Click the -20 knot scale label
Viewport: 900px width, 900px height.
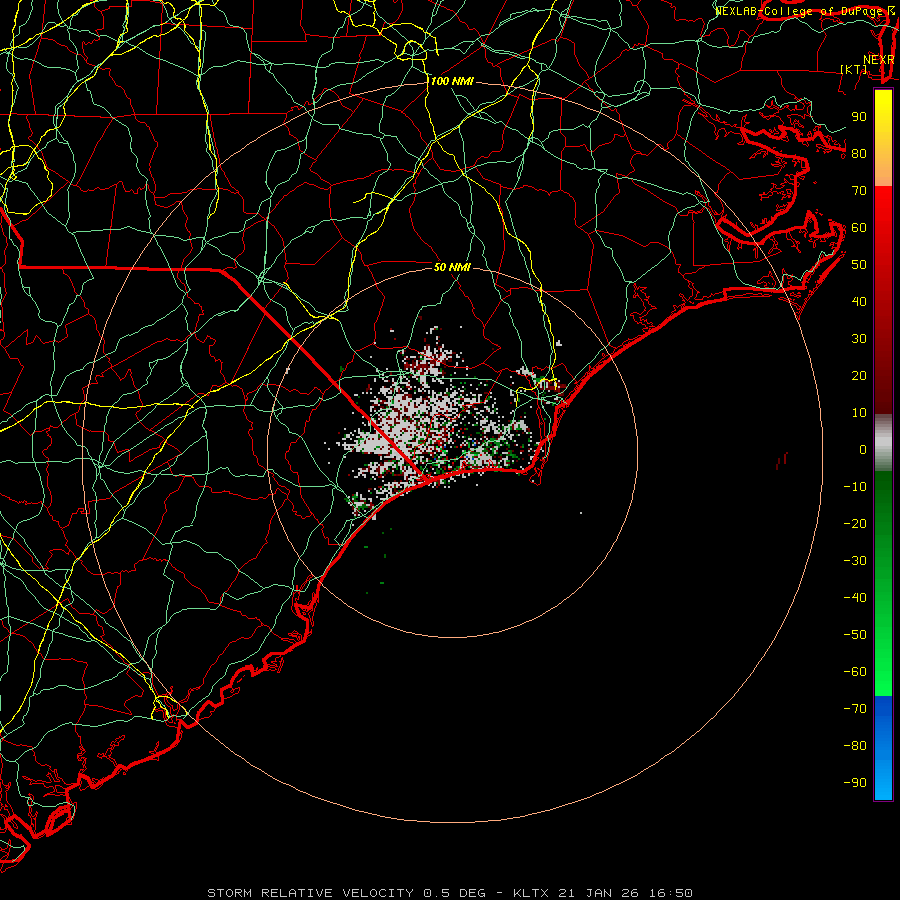[x=855, y=523]
